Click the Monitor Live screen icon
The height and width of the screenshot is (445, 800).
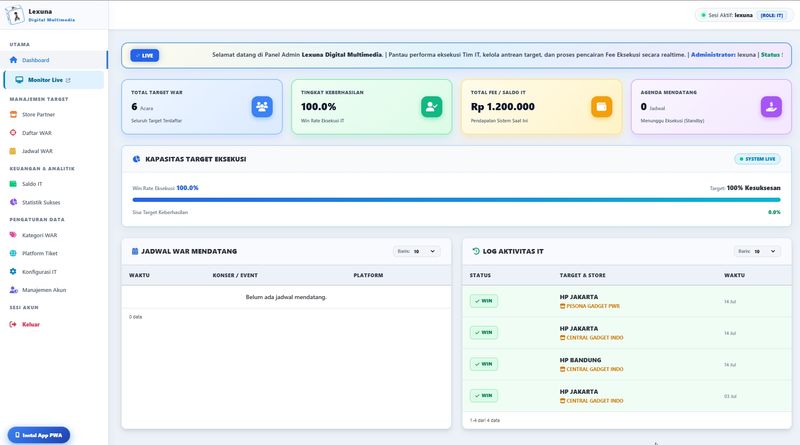point(19,80)
